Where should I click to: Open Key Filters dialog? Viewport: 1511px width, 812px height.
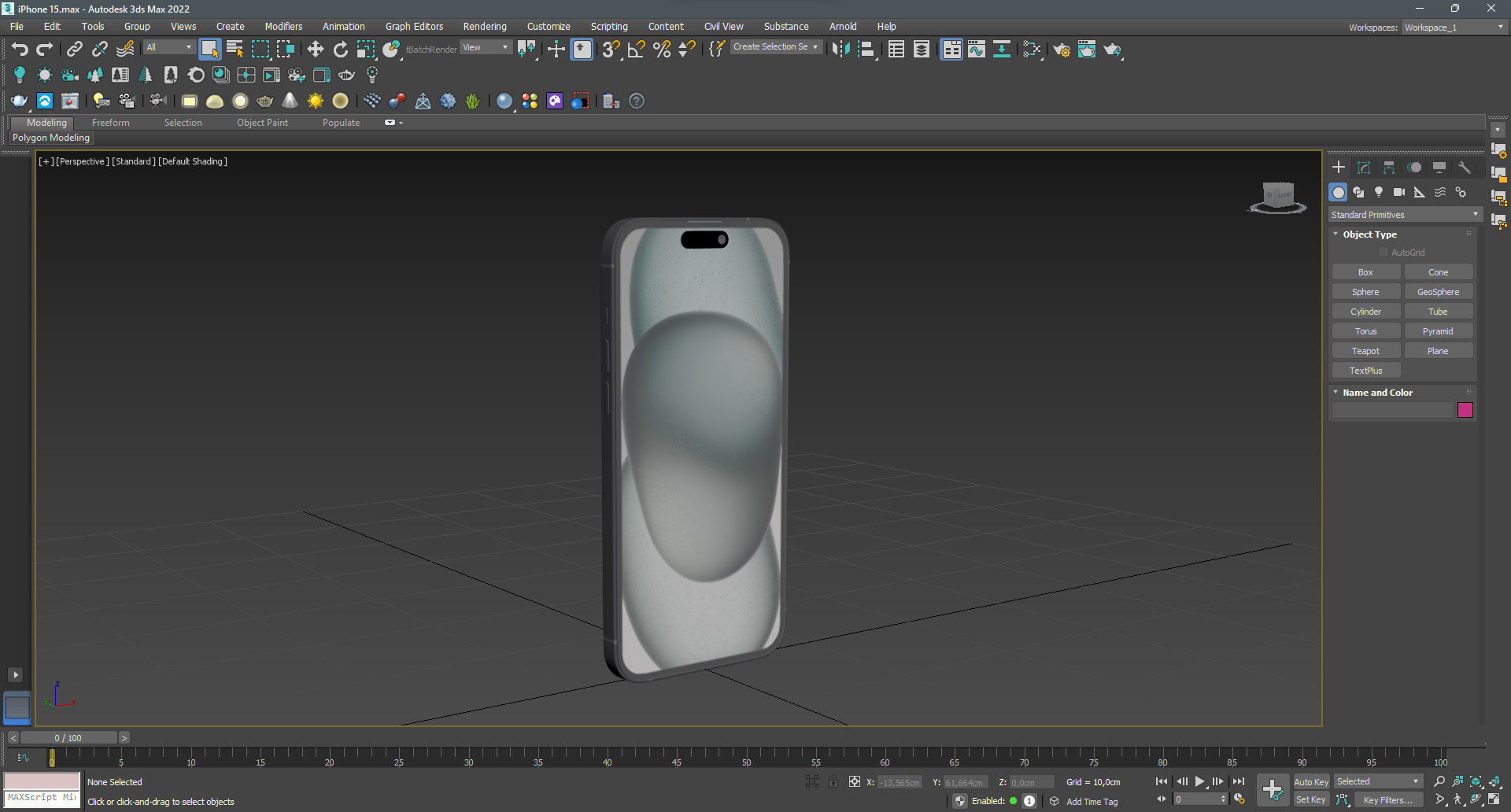[x=1388, y=799]
